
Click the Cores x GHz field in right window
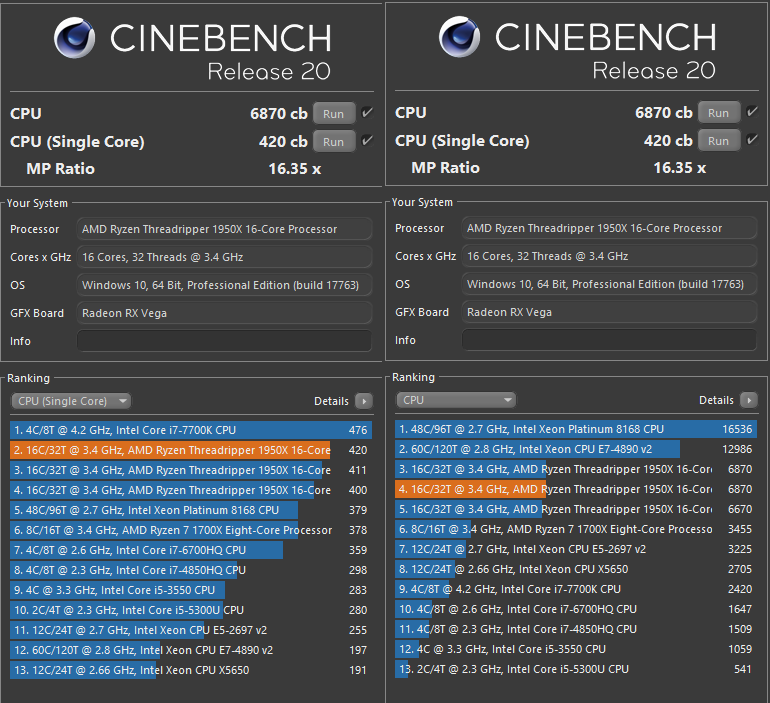pos(609,256)
